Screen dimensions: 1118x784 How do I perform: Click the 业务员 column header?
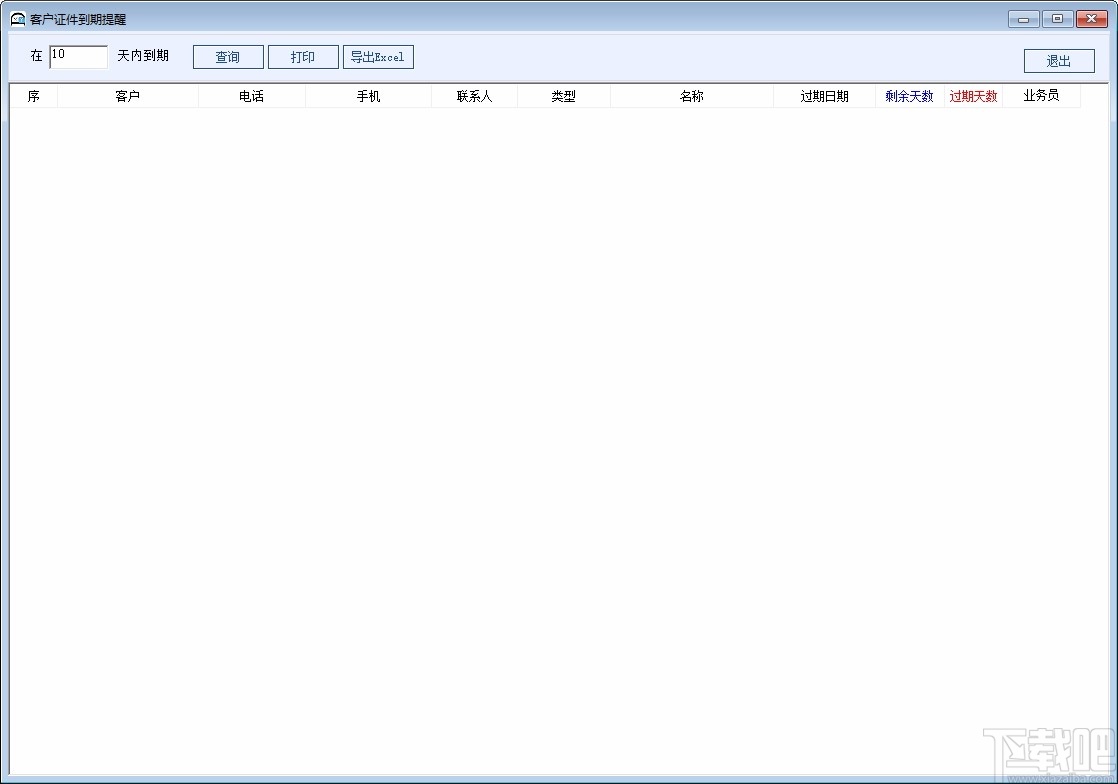pos(1042,96)
